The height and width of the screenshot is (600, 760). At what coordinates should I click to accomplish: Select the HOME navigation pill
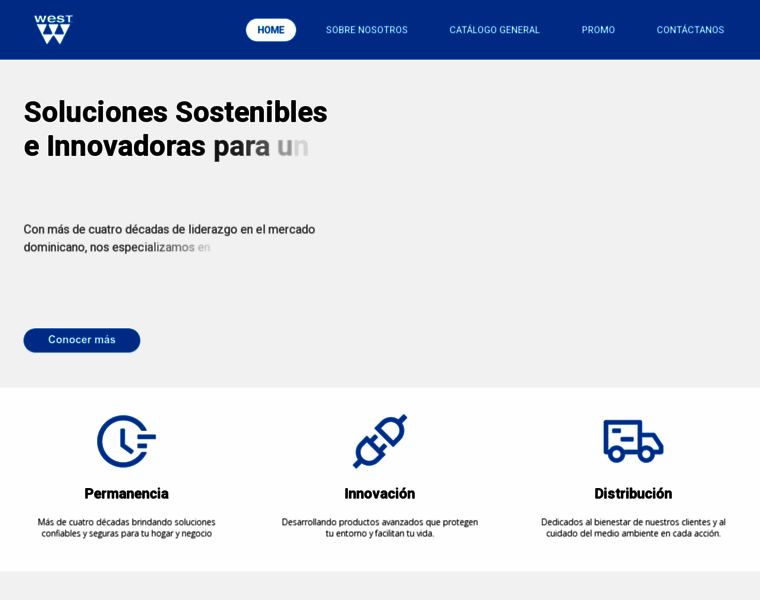(x=271, y=30)
